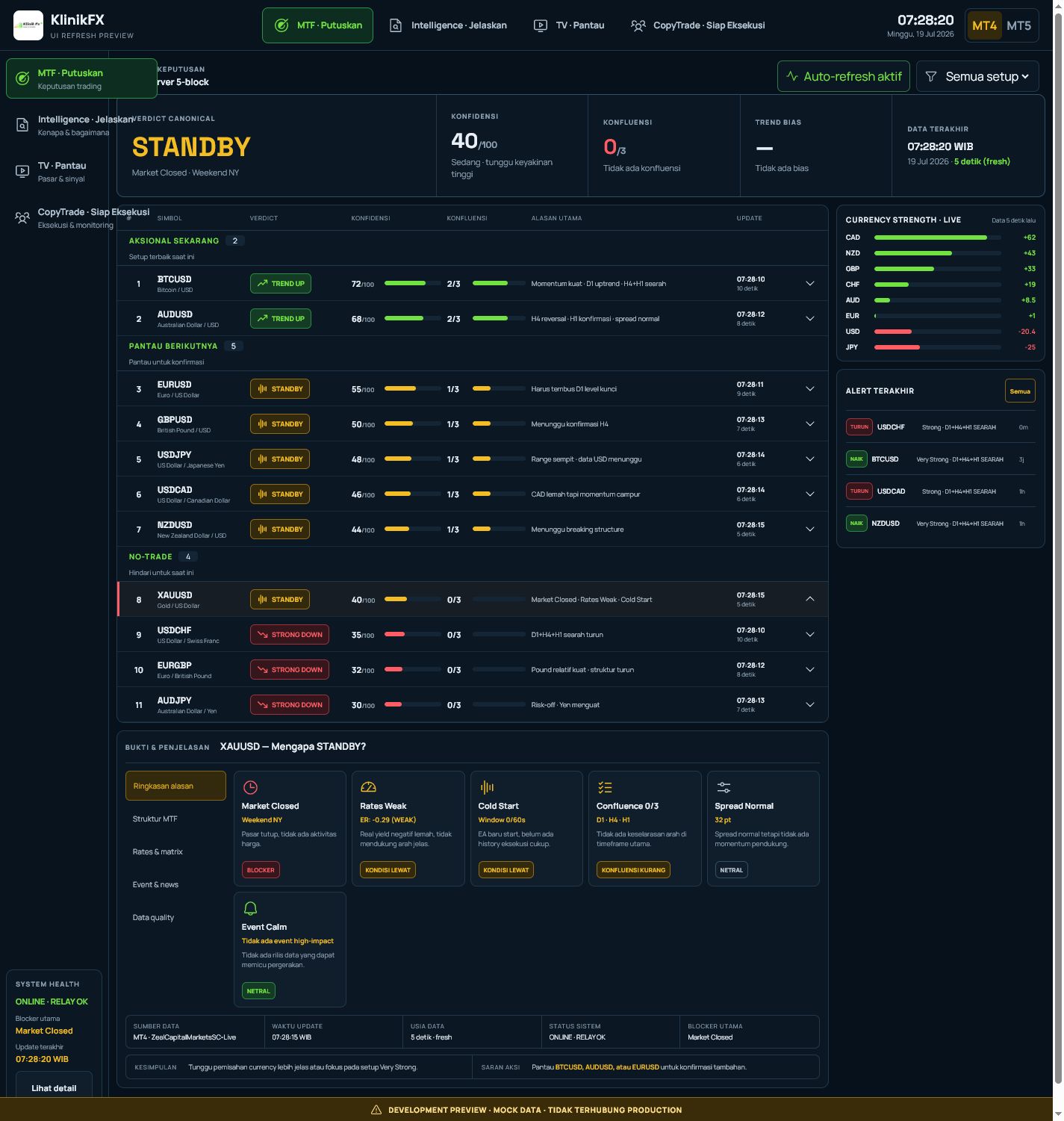
Task: Select Event & news tab
Action: tap(175, 884)
